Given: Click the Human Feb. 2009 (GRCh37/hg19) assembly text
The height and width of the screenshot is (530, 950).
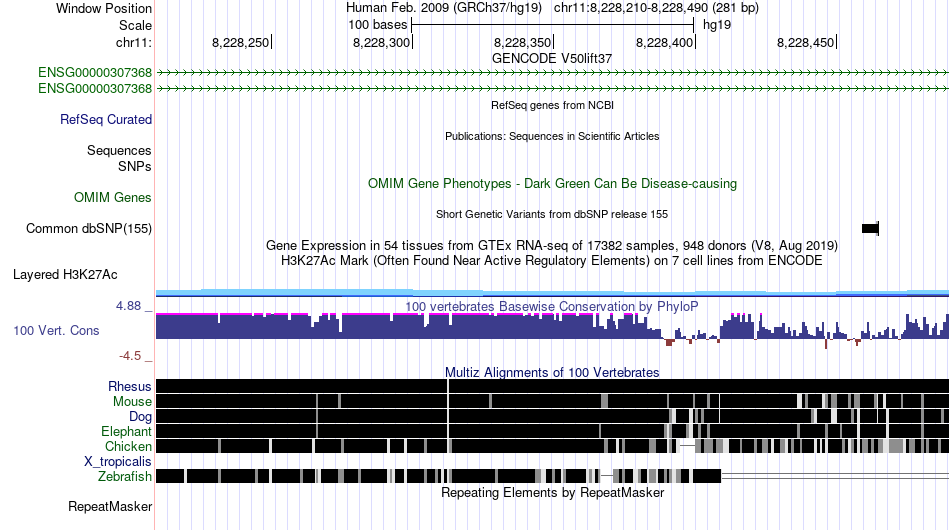Looking at the screenshot, I should pos(443,8).
